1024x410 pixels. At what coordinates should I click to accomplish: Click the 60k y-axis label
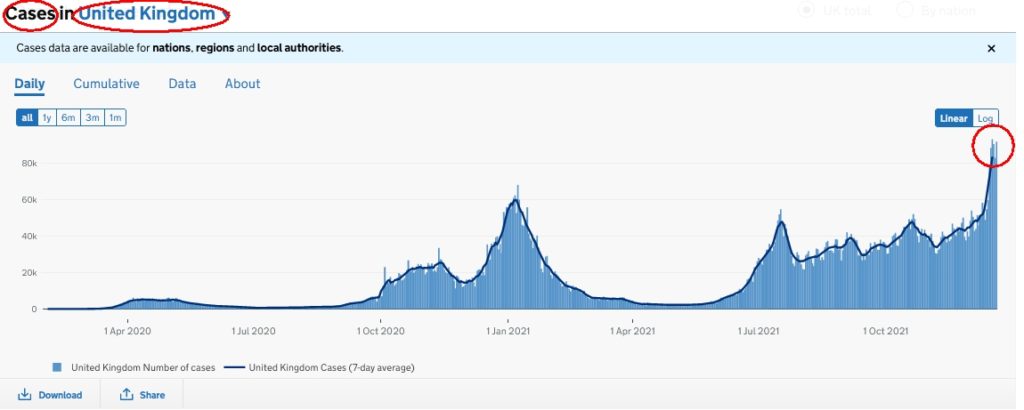pos(29,200)
